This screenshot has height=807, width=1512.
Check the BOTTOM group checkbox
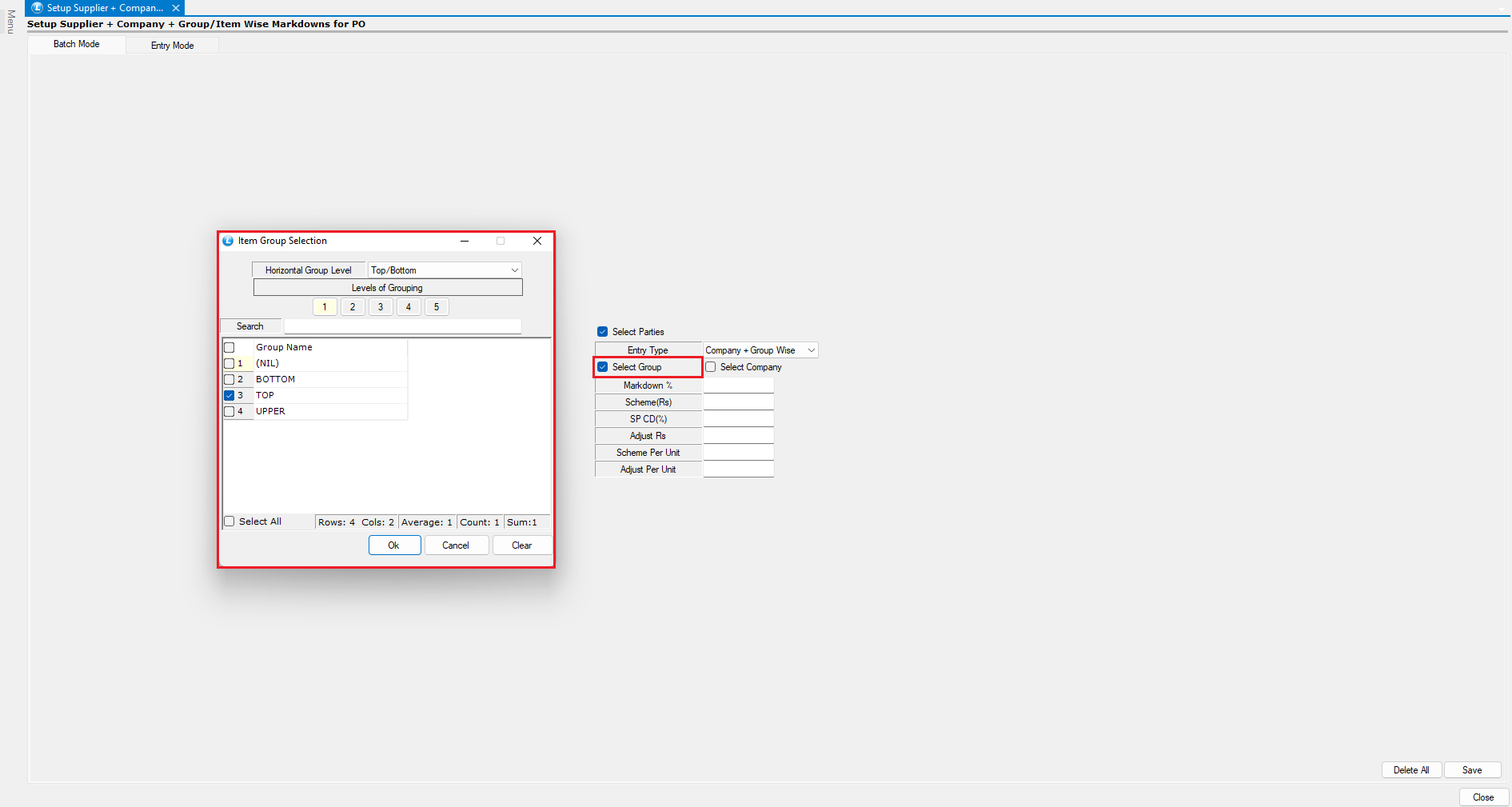point(229,379)
